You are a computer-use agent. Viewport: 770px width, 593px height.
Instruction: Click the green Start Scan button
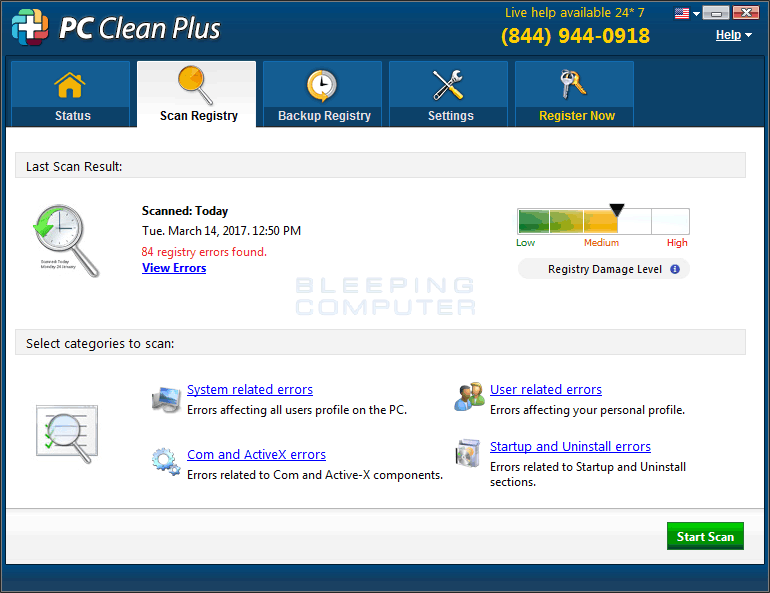click(x=705, y=536)
